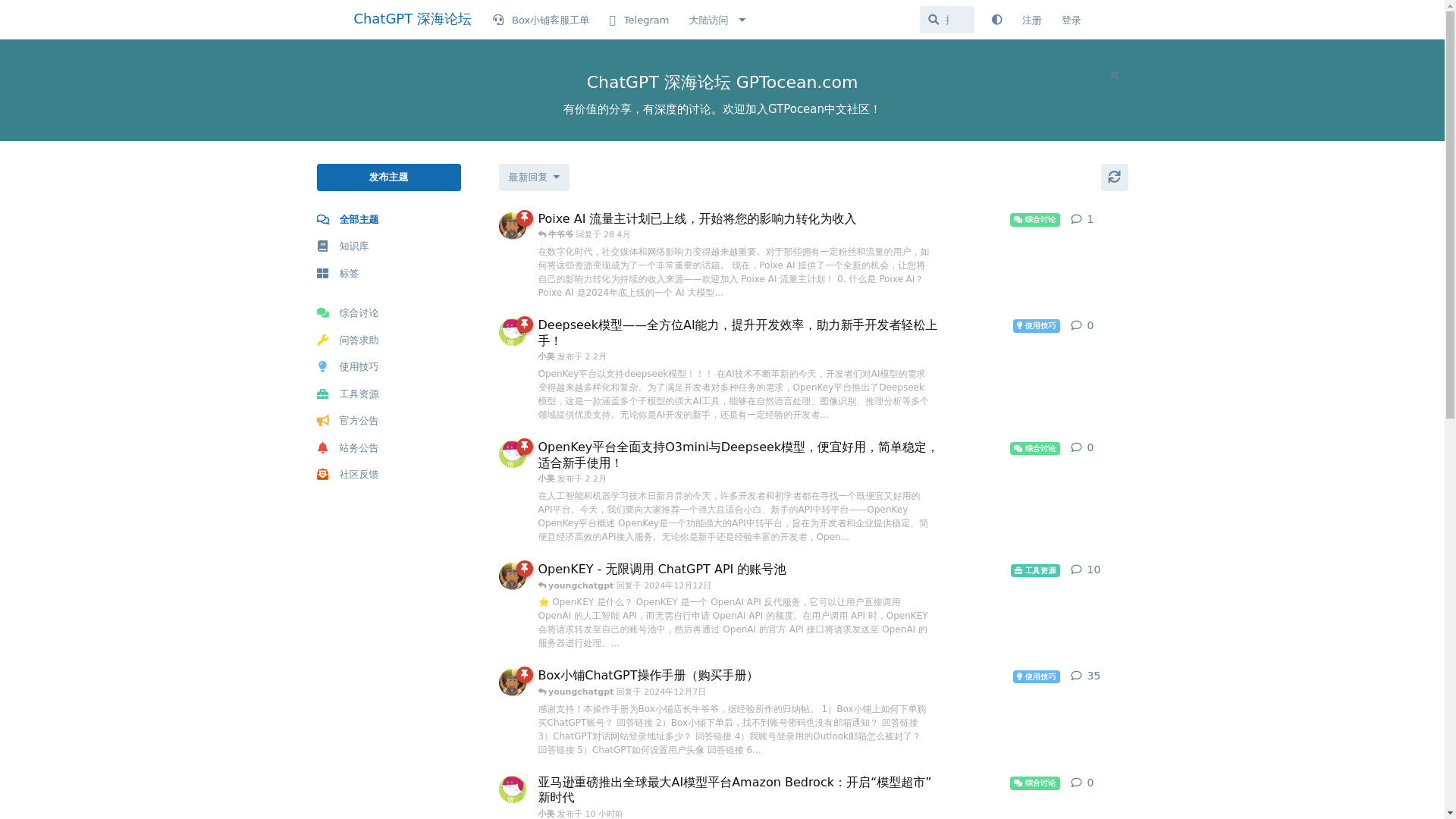Click the 发布主题 new topic button
1456x819 pixels.
388,177
